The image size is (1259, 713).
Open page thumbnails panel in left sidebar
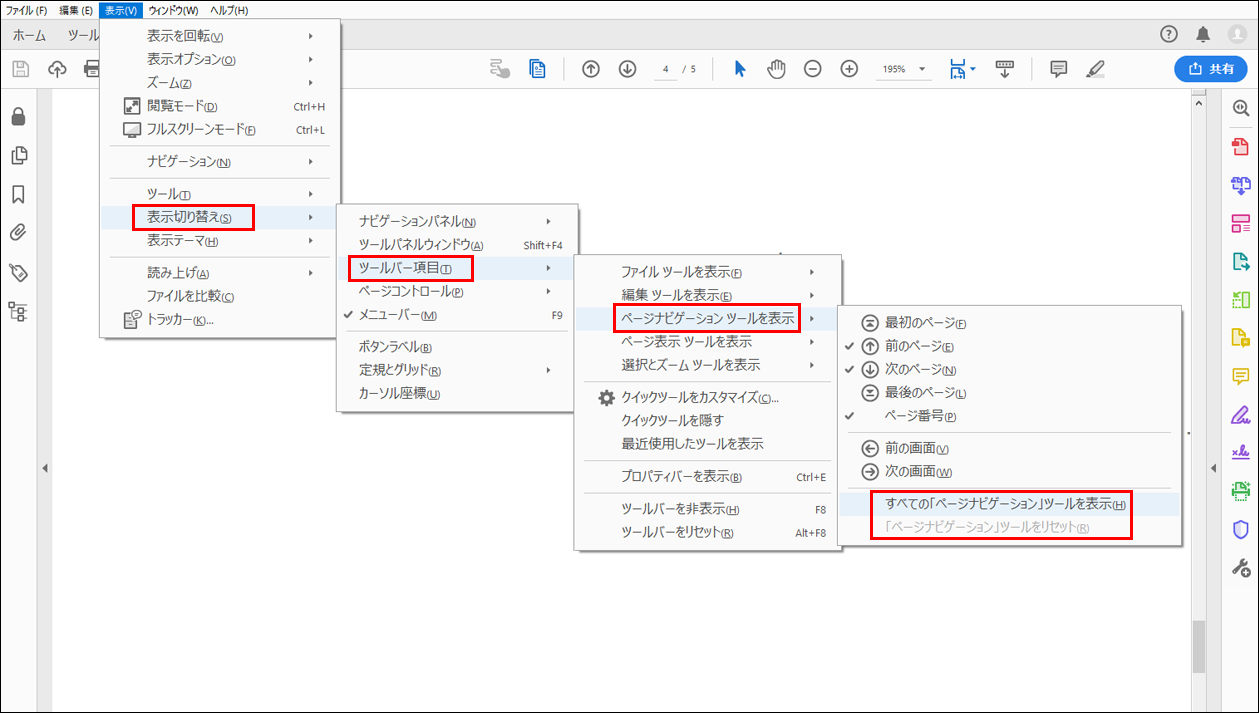18,156
